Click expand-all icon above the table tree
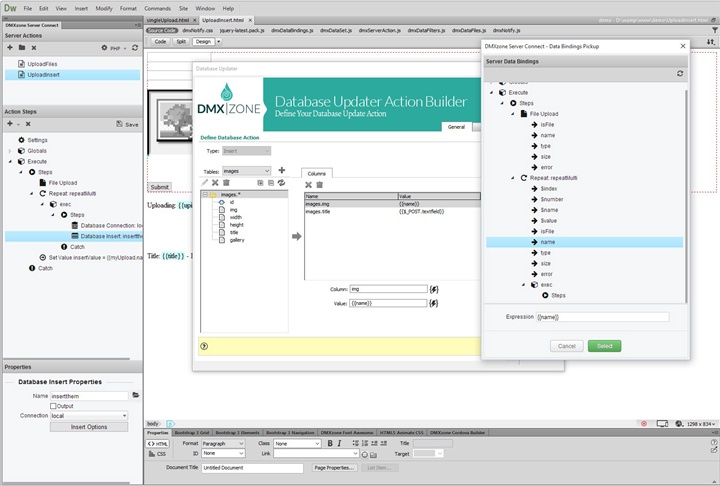This screenshot has width=720, height=486. click(x=260, y=183)
